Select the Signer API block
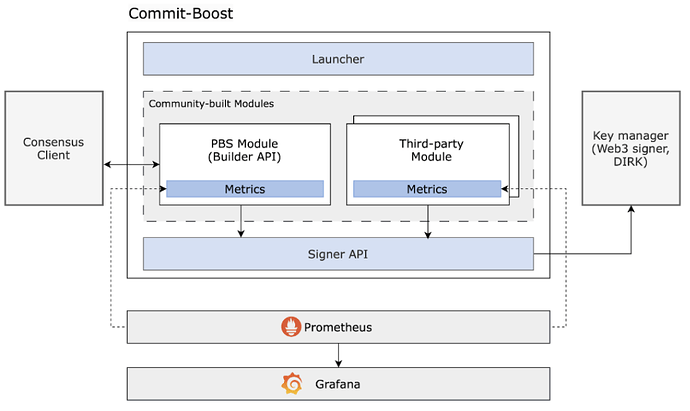 (338, 254)
